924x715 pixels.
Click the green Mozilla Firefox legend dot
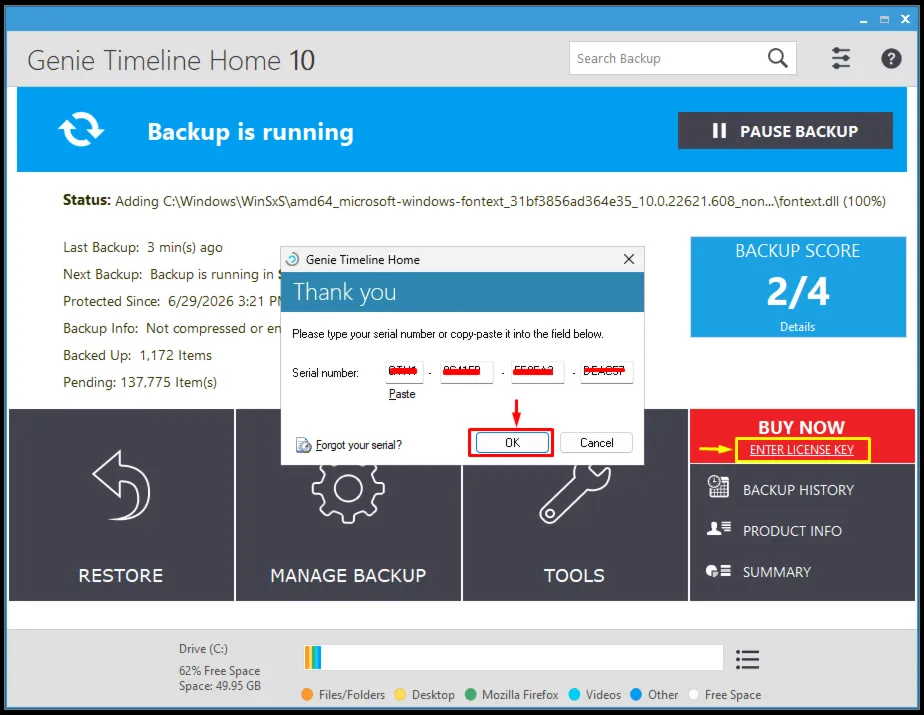pyautogui.click(x=470, y=694)
